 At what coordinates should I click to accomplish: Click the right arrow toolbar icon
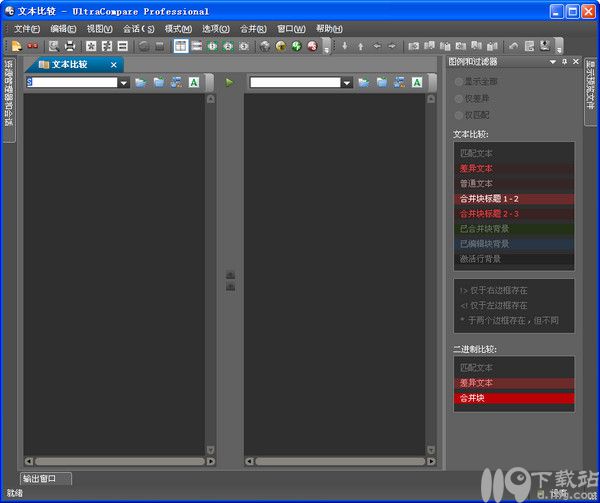(x=392, y=46)
